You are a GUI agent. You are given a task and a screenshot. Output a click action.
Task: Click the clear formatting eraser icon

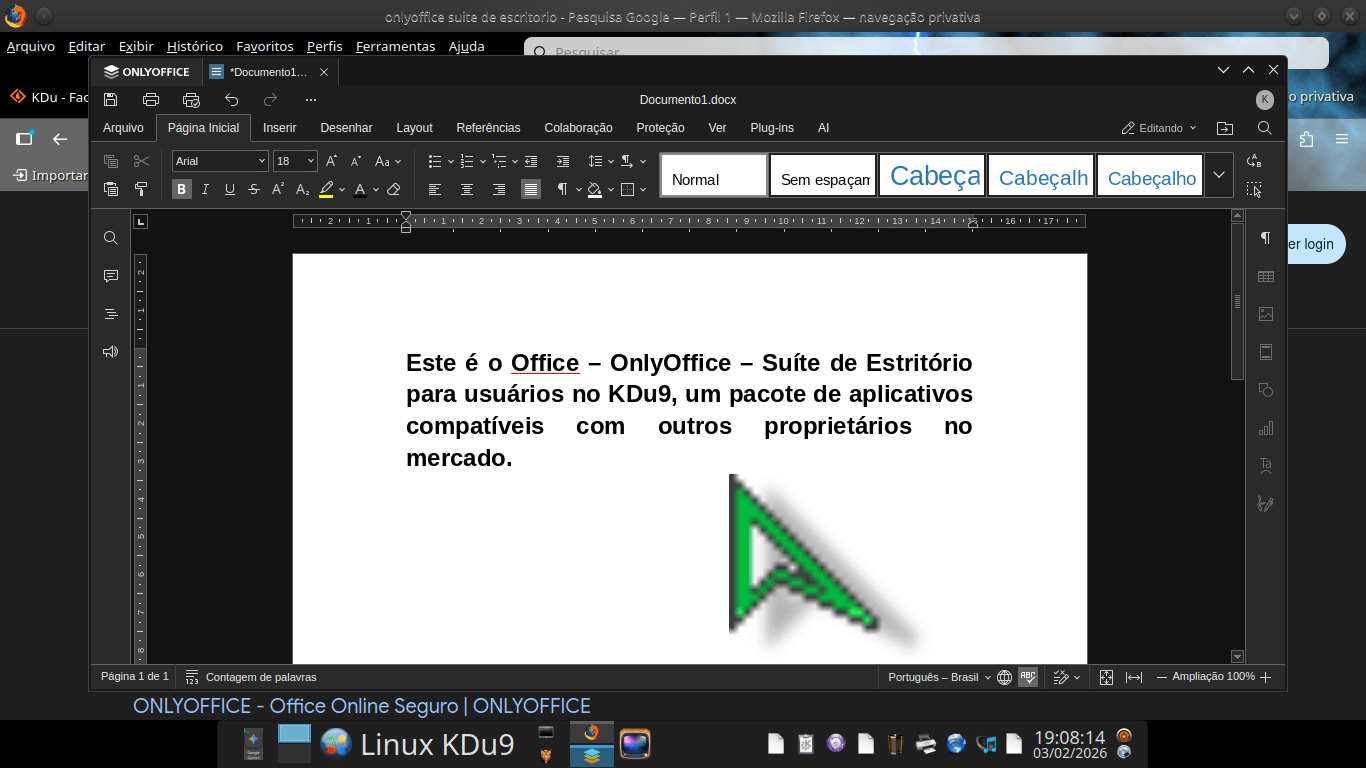(393, 189)
